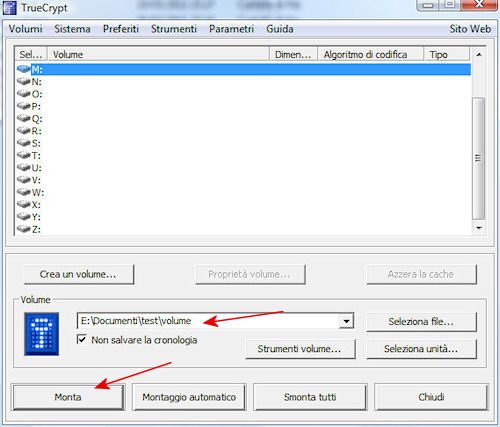The width and height of the screenshot is (500, 427).
Task: Open the volume path dropdown arrow
Action: pyautogui.click(x=347, y=321)
